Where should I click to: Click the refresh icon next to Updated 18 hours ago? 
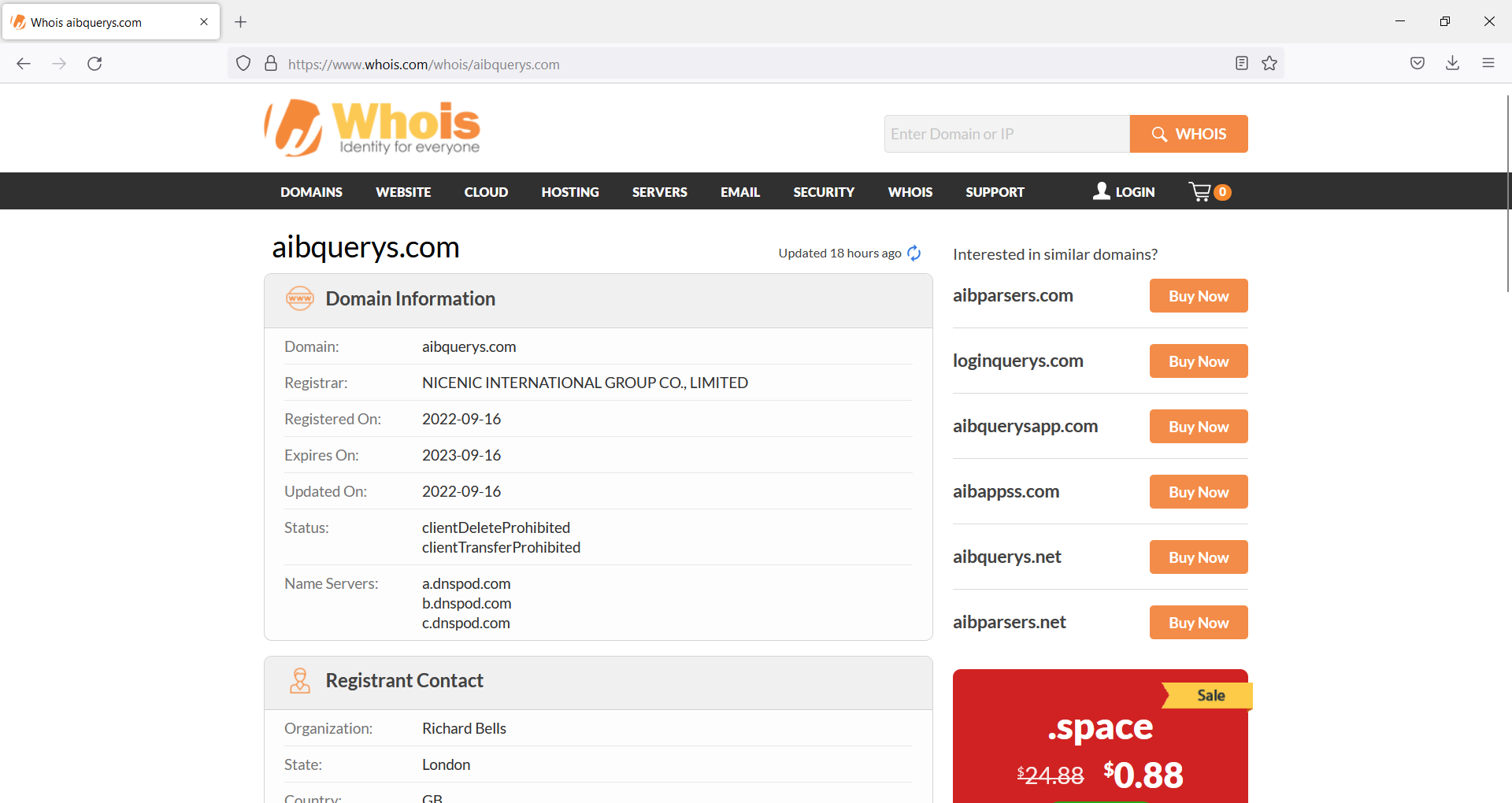click(913, 253)
